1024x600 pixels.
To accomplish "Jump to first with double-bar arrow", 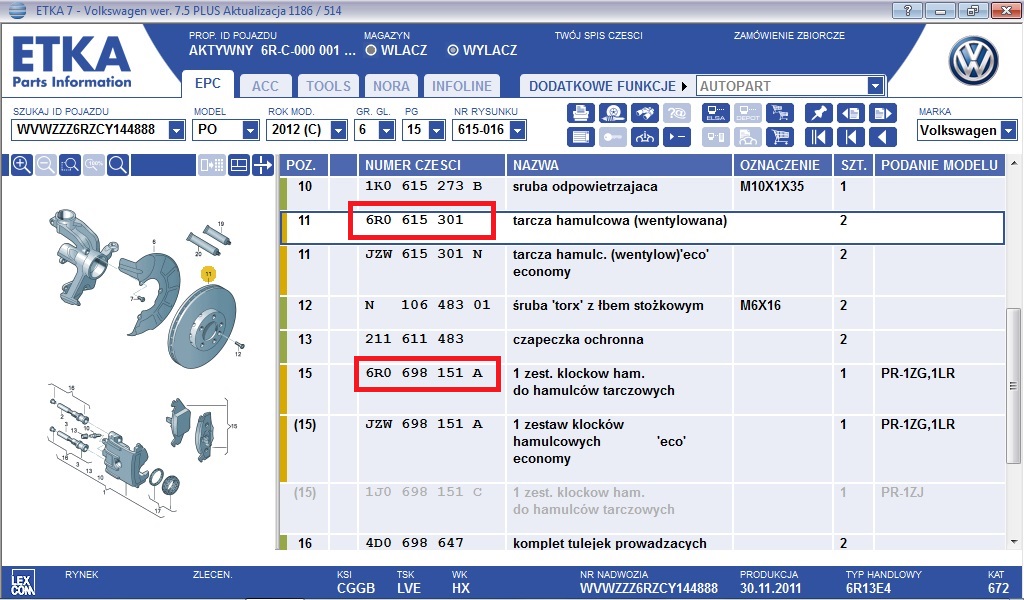I will click(818, 137).
